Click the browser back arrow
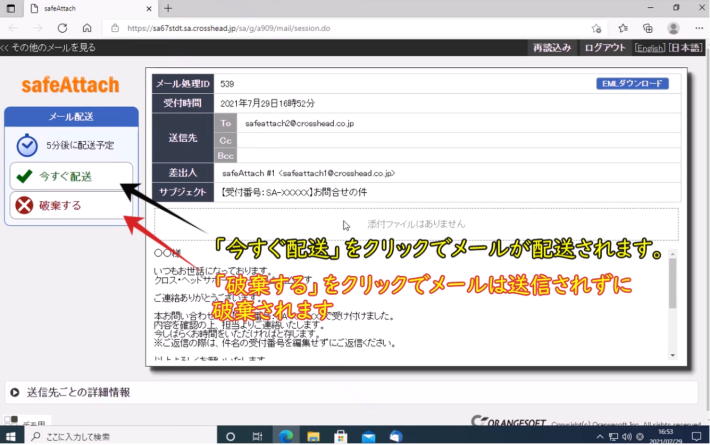The image size is (710, 445). pos(13,28)
